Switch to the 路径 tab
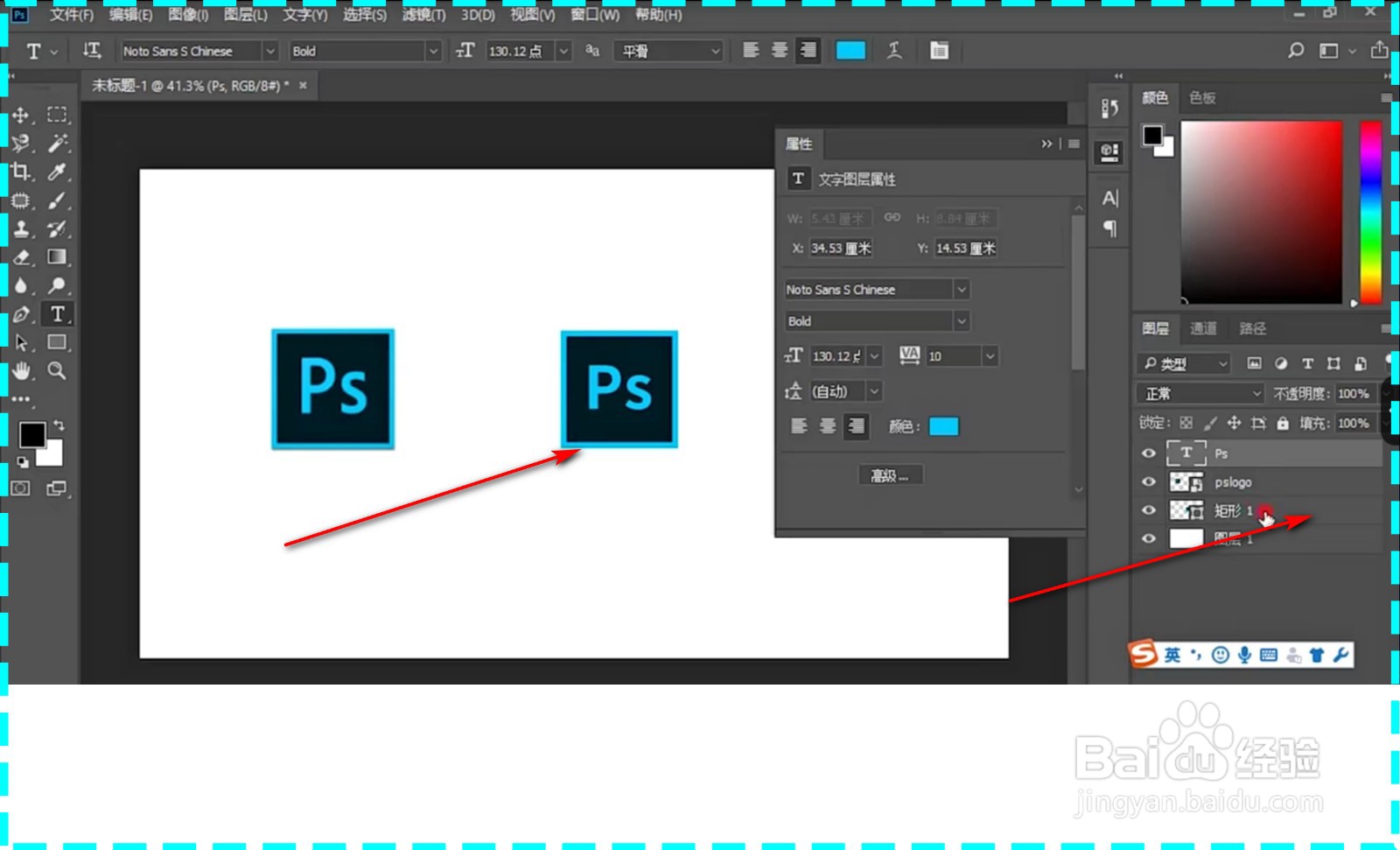This screenshot has height=850, width=1400. [1252, 328]
